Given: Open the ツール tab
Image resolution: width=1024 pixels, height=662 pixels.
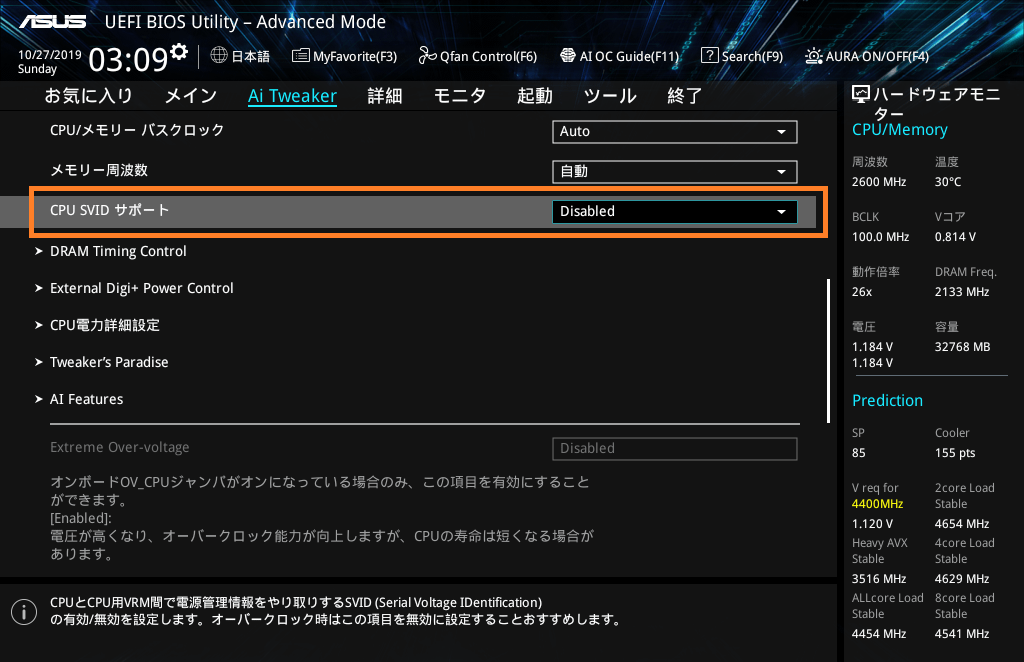Looking at the screenshot, I should tap(610, 96).
